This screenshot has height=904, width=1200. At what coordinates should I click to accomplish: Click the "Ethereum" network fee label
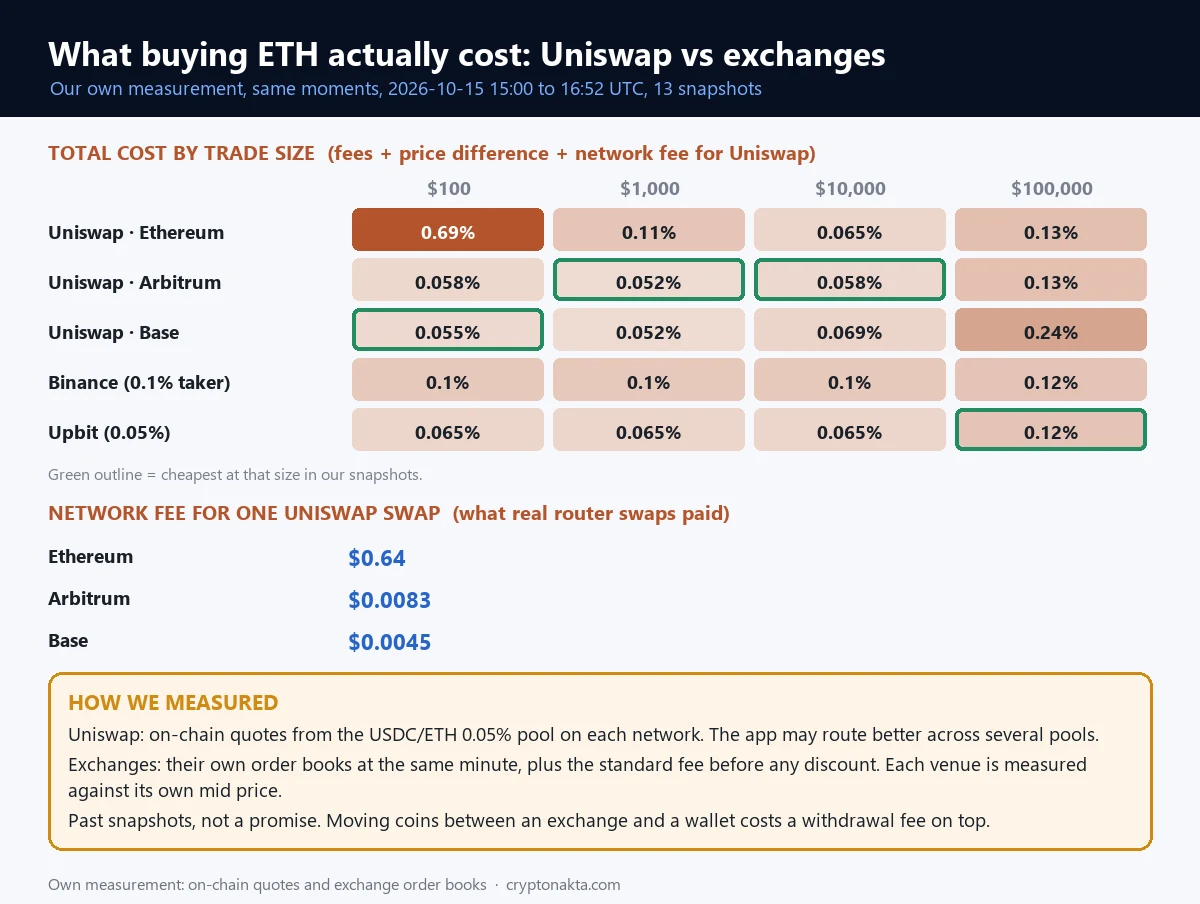[x=90, y=557]
